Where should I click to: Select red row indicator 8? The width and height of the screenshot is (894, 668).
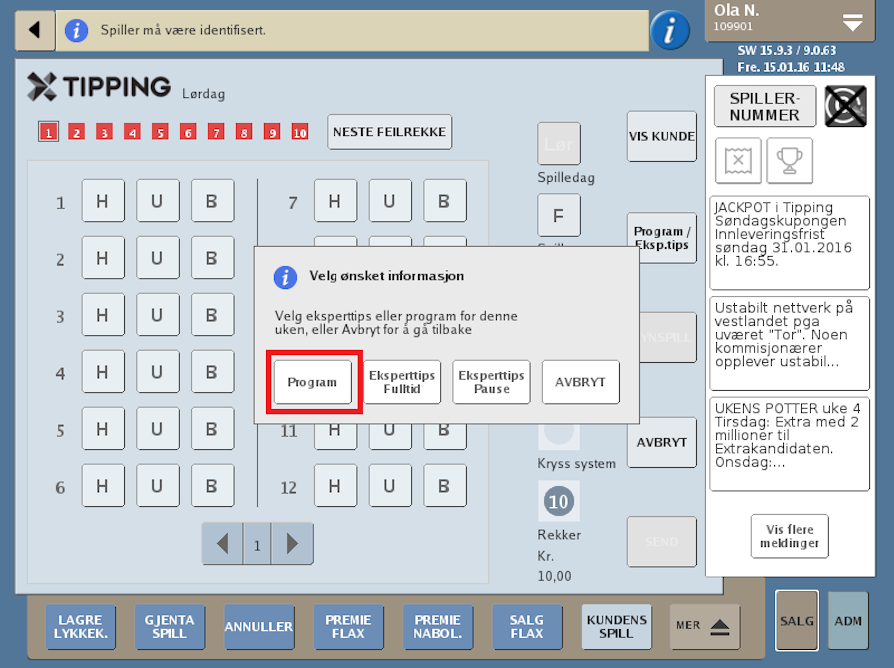click(x=244, y=132)
